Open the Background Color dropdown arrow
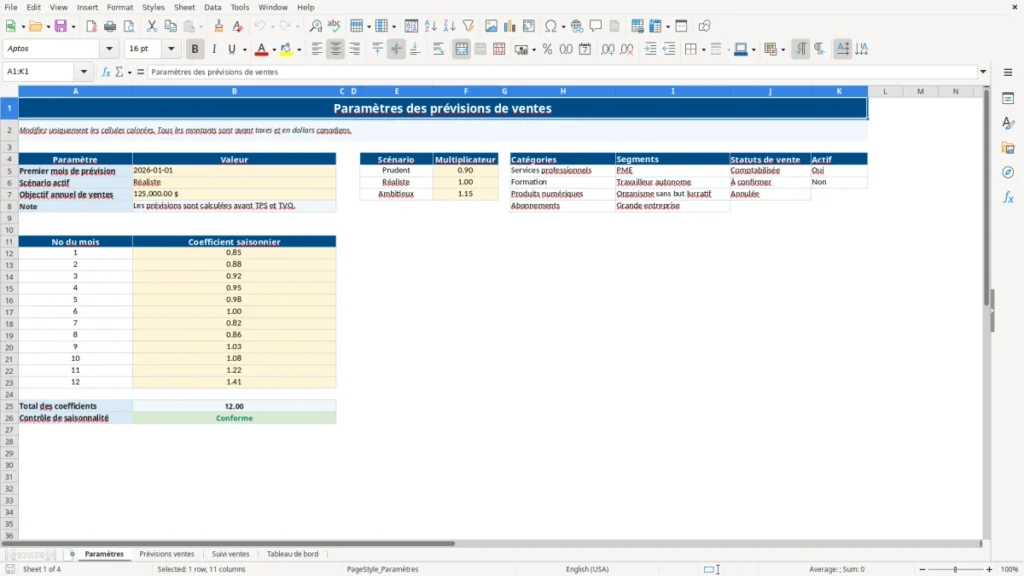 299,50
